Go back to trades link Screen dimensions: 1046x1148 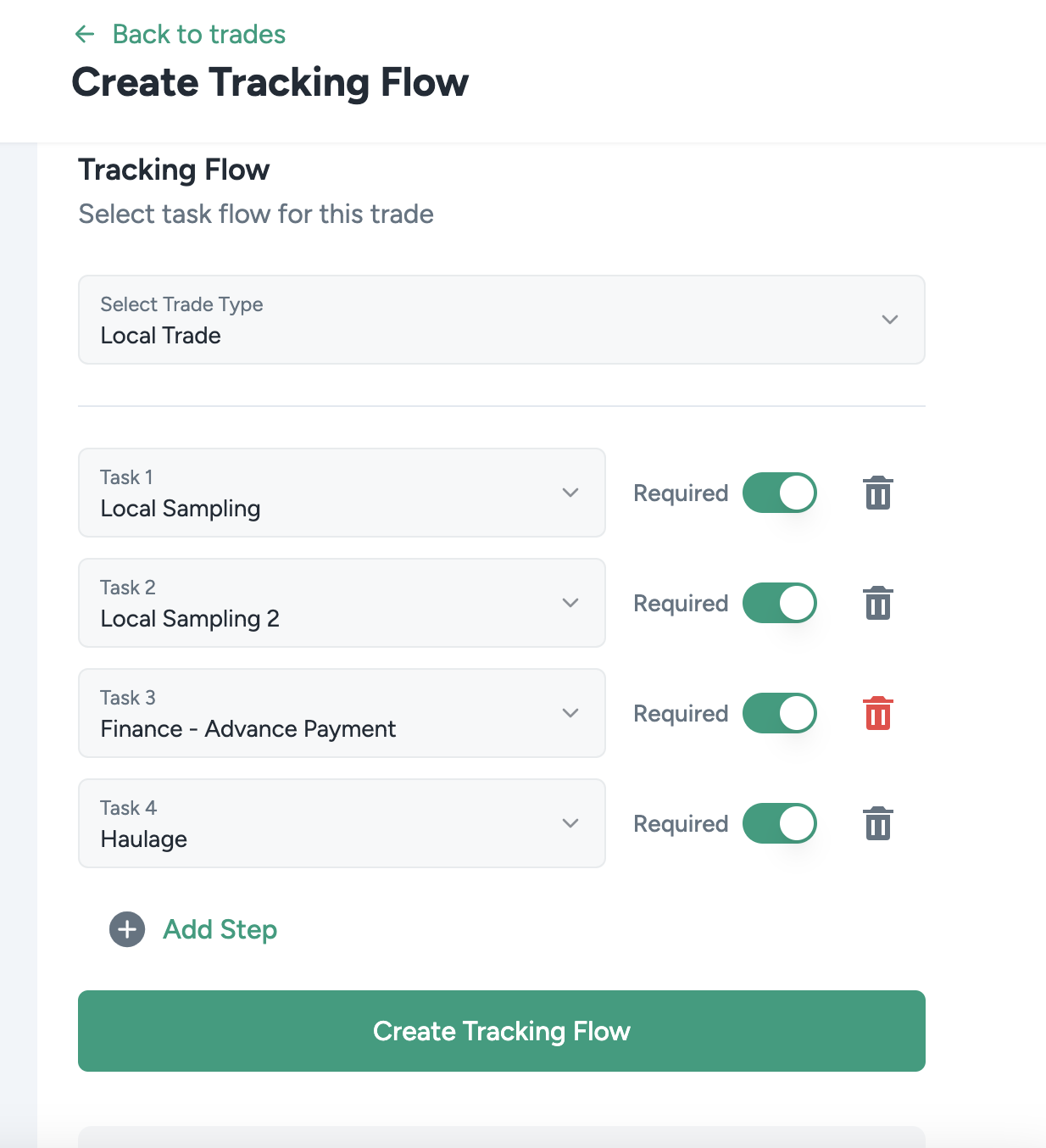click(x=199, y=34)
